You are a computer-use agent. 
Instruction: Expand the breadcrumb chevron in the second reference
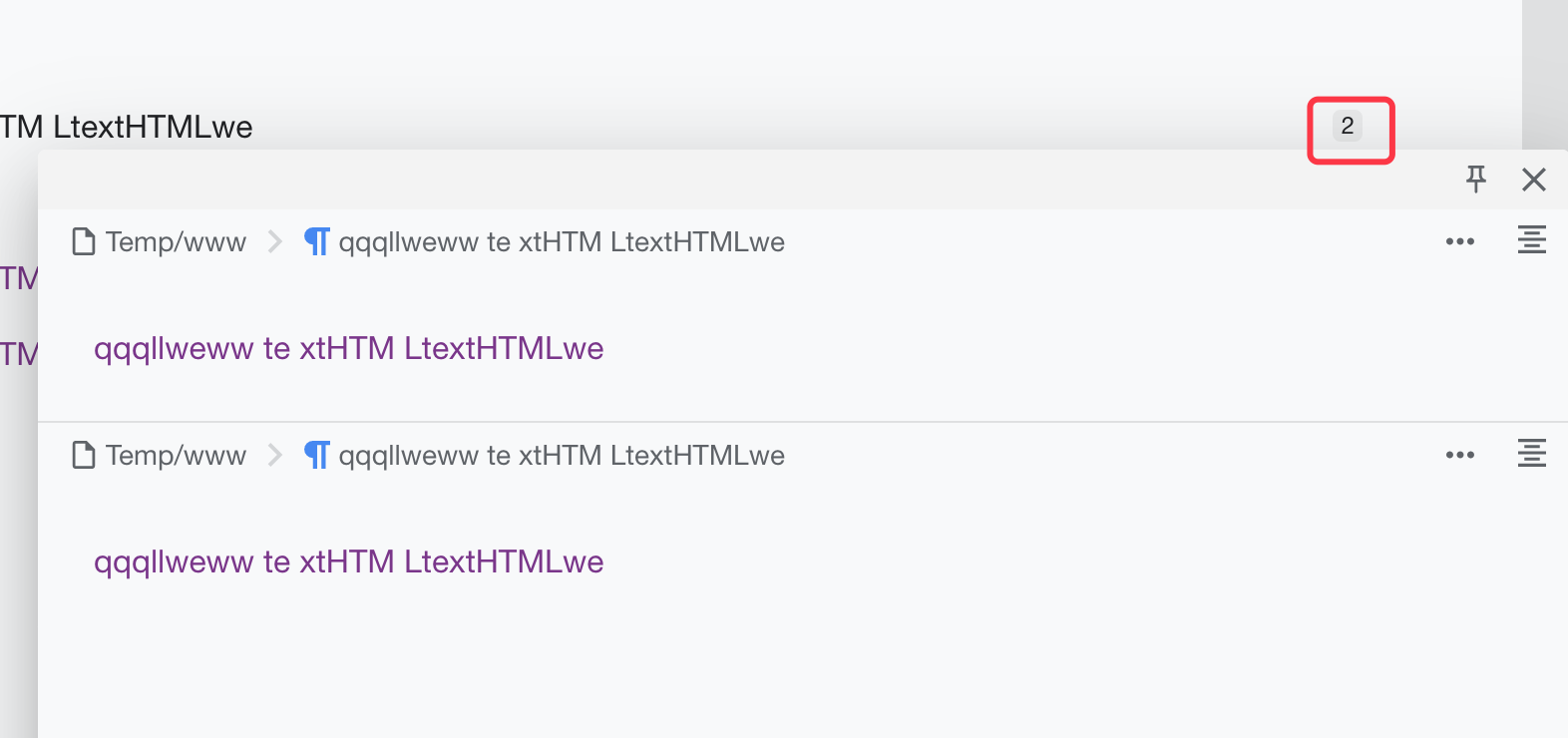coord(275,456)
